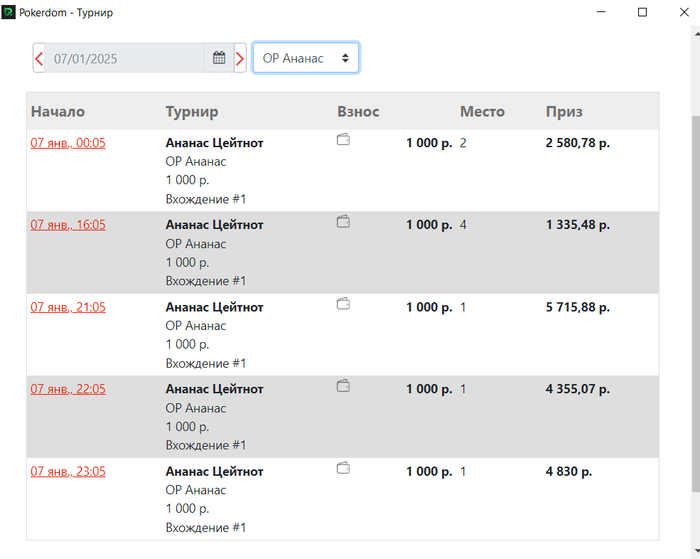The image size is (700, 559).
Task: Click wallet icon in 23:05 tournament row
Action: [343, 468]
